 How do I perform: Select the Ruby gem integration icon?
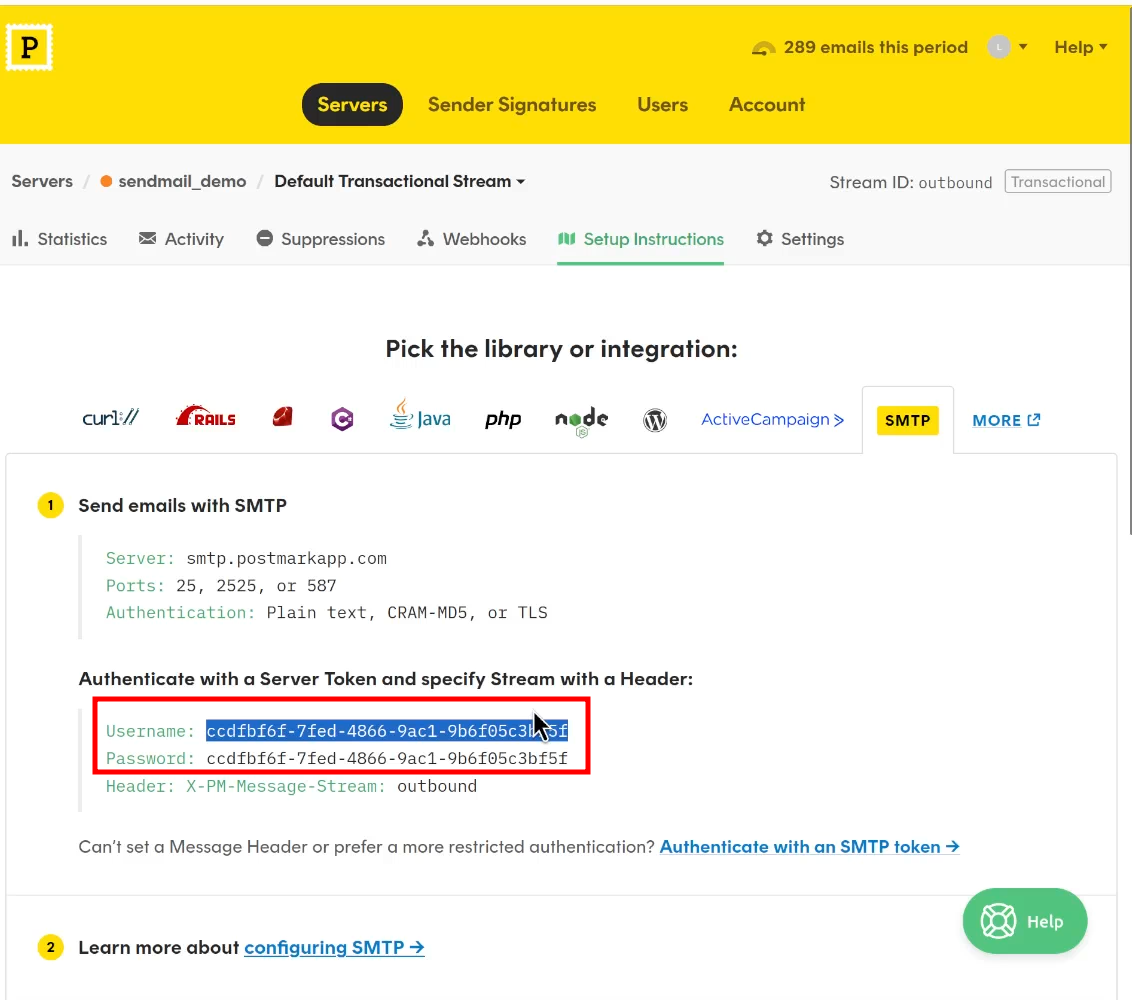point(282,417)
